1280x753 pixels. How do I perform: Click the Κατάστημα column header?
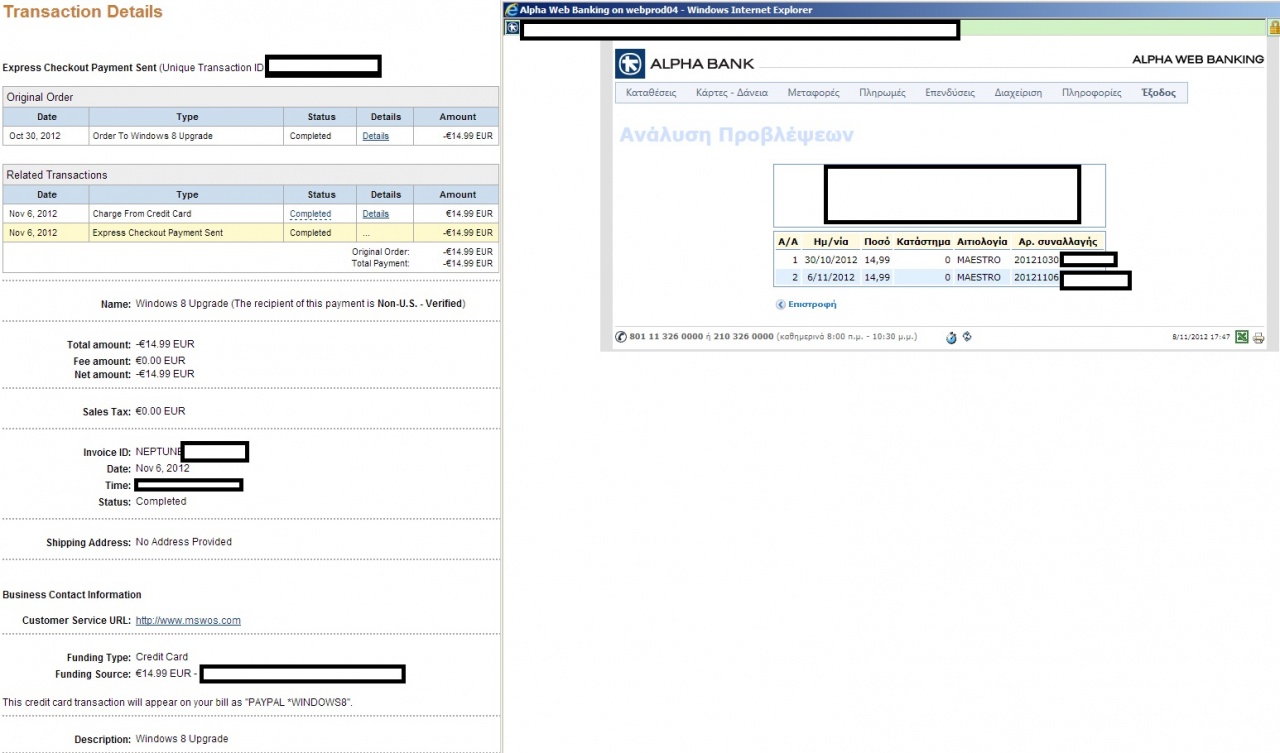tap(923, 241)
